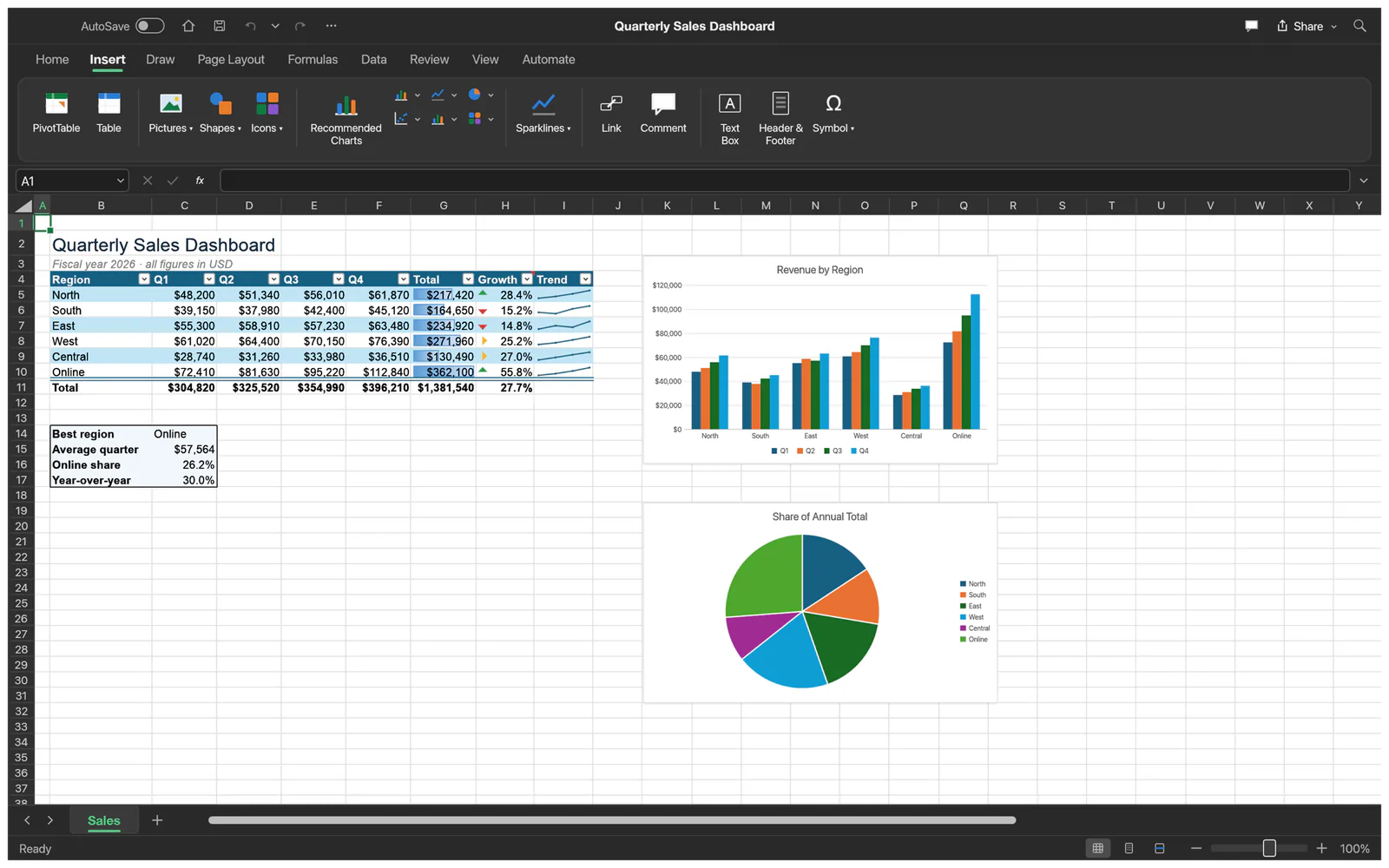This screenshot has width=1389, height=868.
Task: Switch to the Home tab
Action: [52, 60]
